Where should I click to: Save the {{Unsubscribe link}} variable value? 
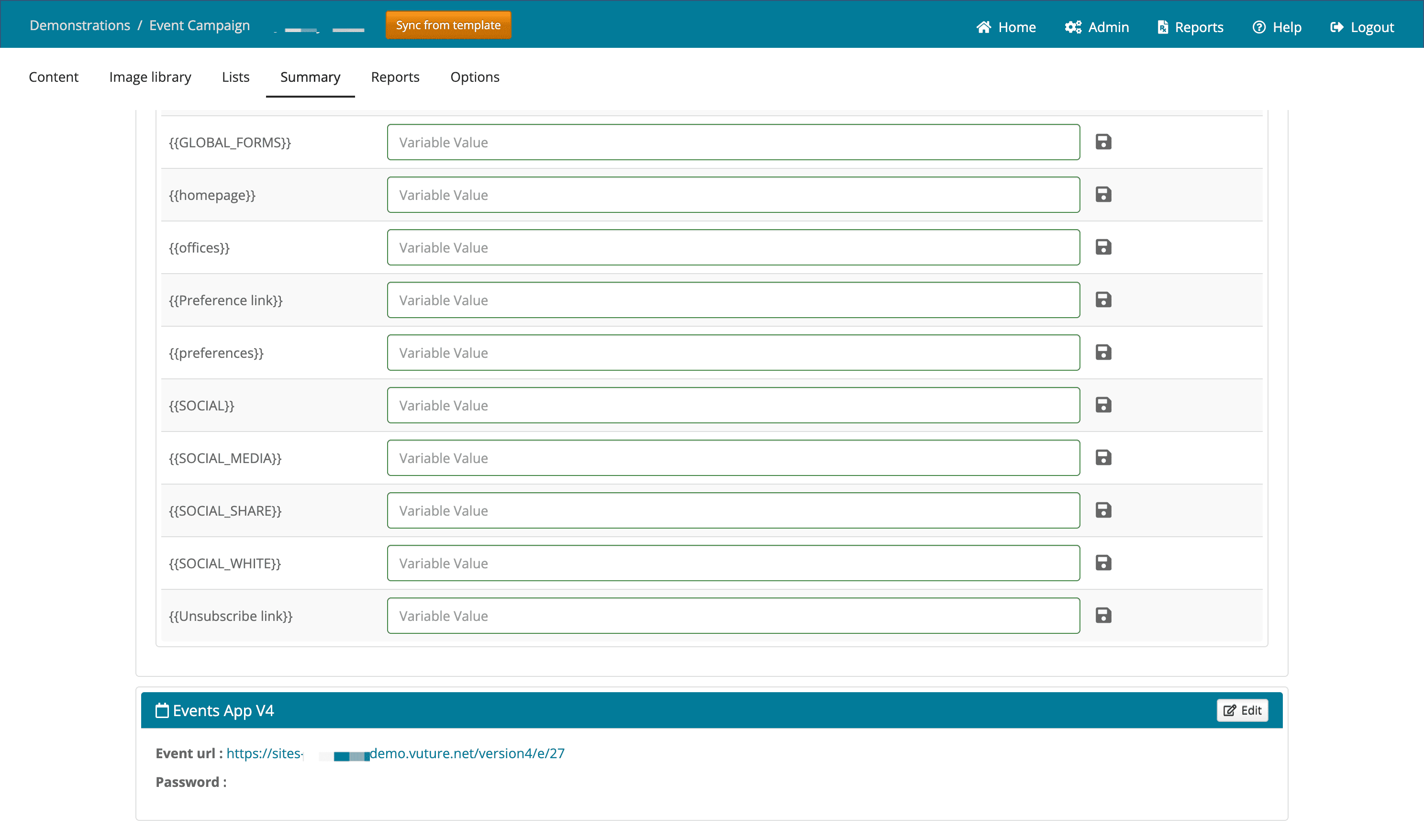1103,616
